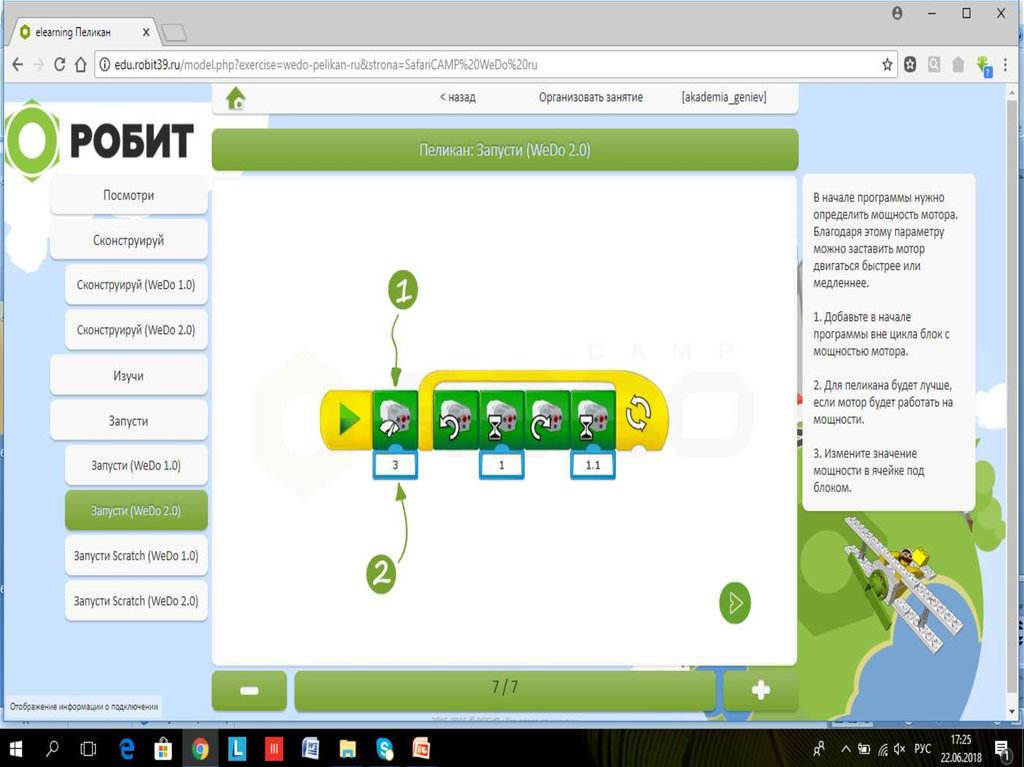Open the Windows Start menu

pyautogui.click(x=16, y=749)
